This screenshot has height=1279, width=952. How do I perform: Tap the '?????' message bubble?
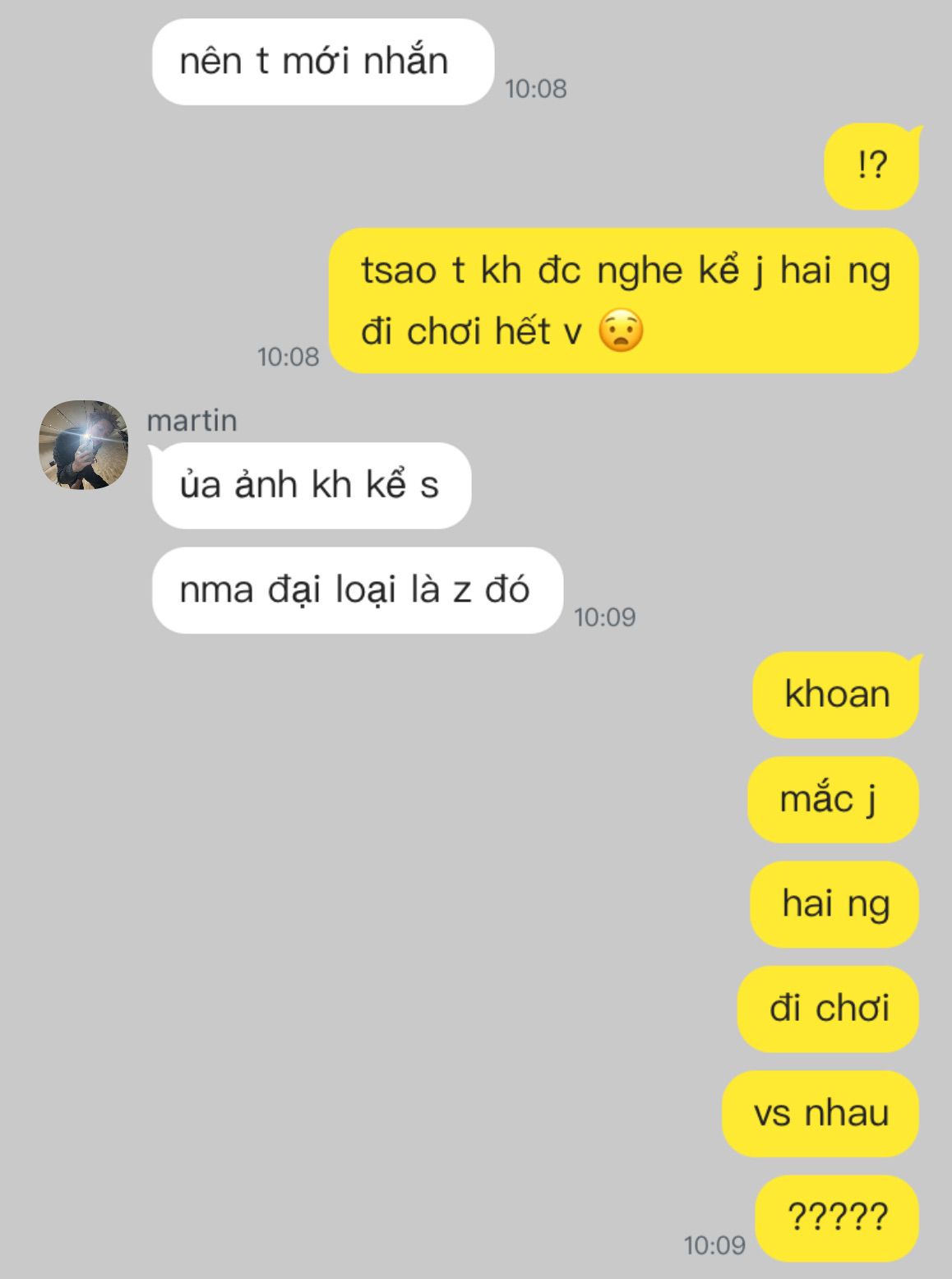click(837, 1217)
